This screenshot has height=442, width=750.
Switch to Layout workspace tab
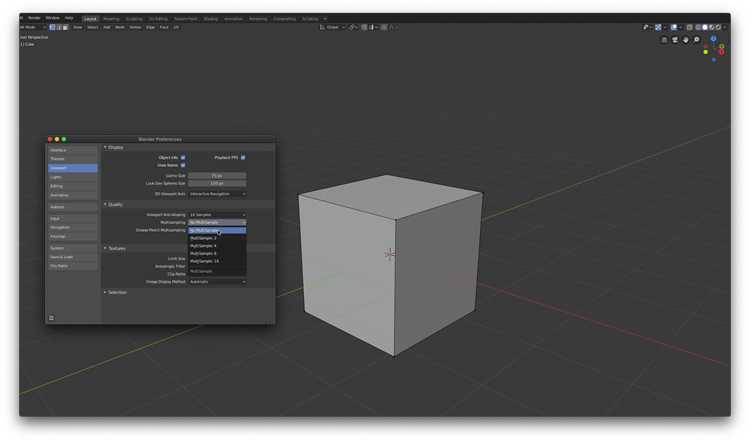90,19
